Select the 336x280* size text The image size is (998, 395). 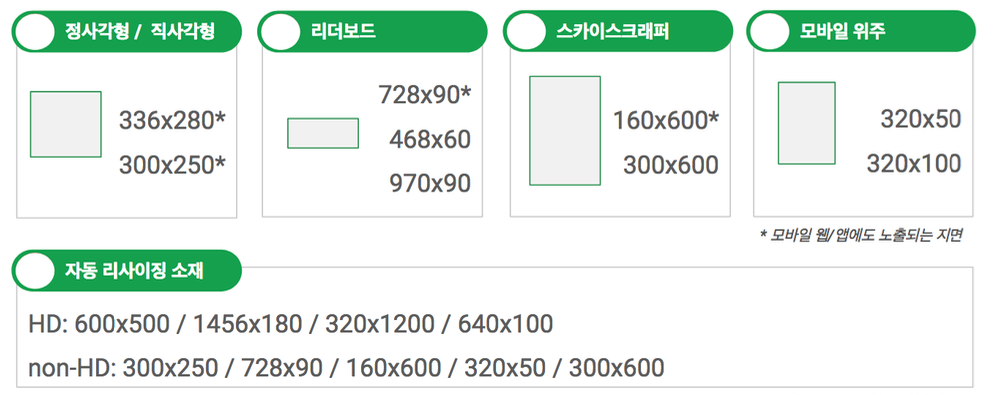pos(172,120)
